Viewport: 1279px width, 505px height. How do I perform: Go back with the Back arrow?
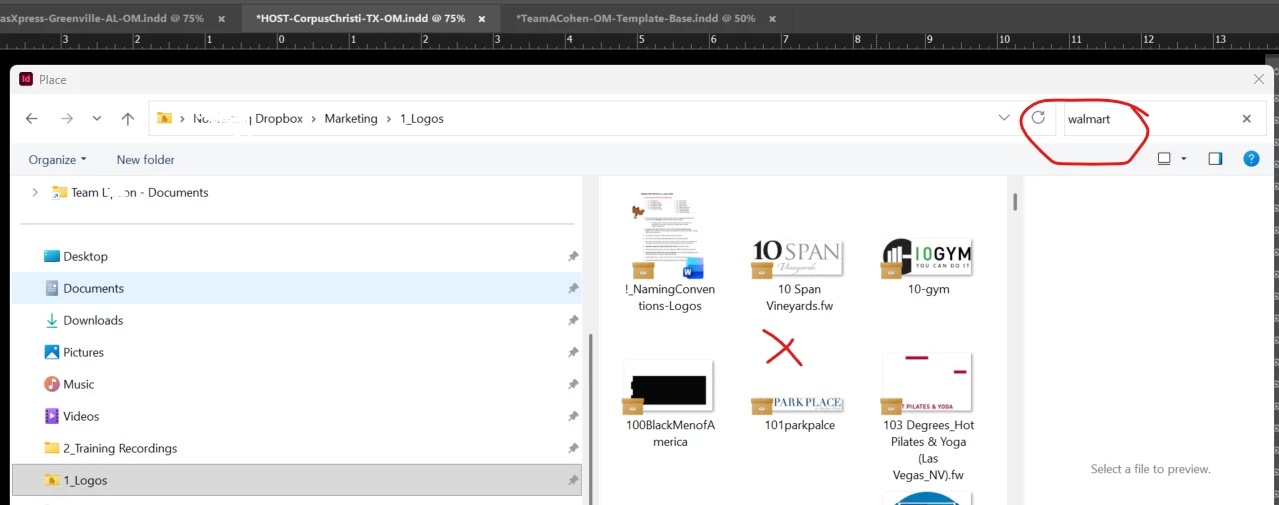[x=32, y=118]
